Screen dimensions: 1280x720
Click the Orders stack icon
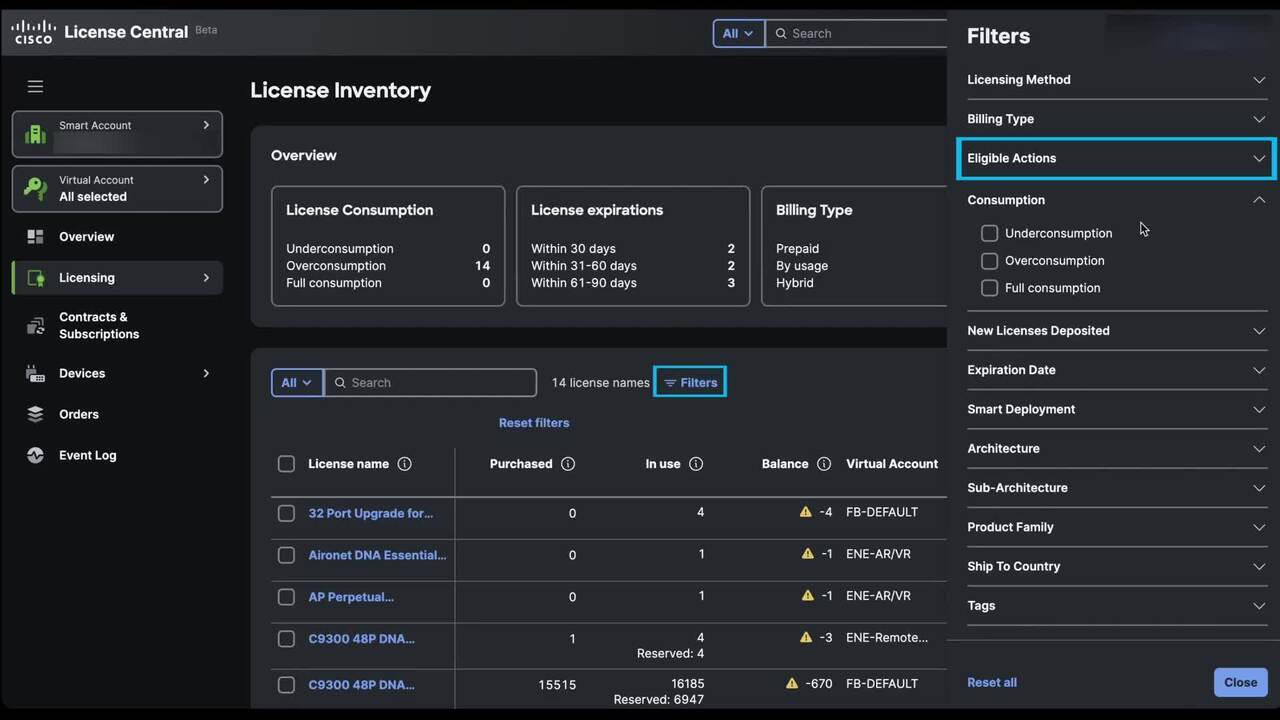36,414
